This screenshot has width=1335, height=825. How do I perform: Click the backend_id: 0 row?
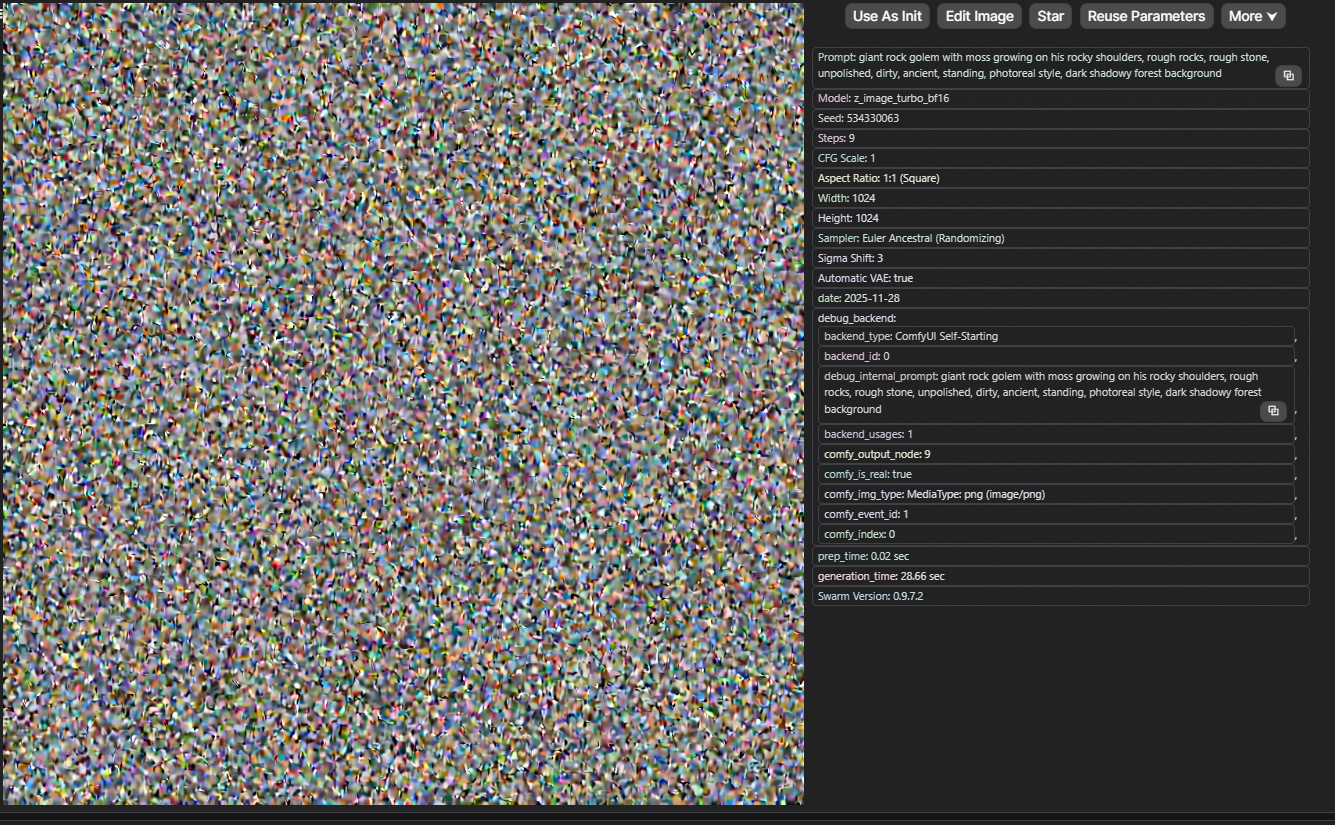tap(1057, 356)
